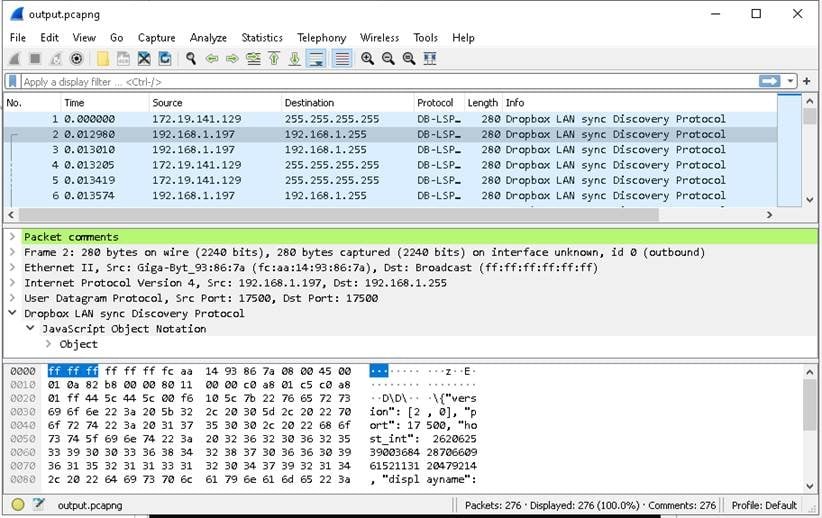Image resolution: width=822 pixels, height=518 pixels.
Task: Click the Go to specified packet icon
Action: coord(253,59)
